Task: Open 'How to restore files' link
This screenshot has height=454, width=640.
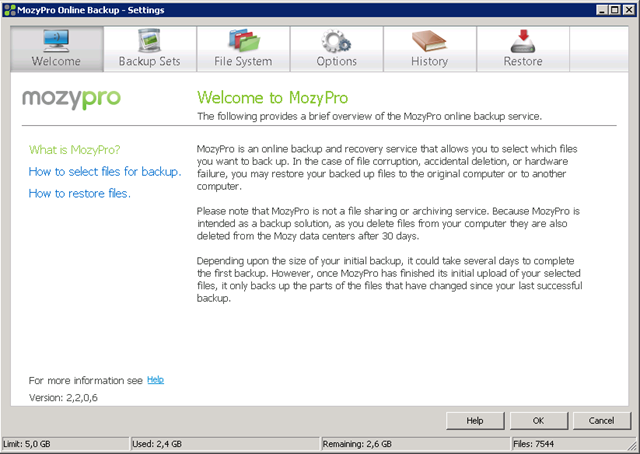Action: point(80,194)
